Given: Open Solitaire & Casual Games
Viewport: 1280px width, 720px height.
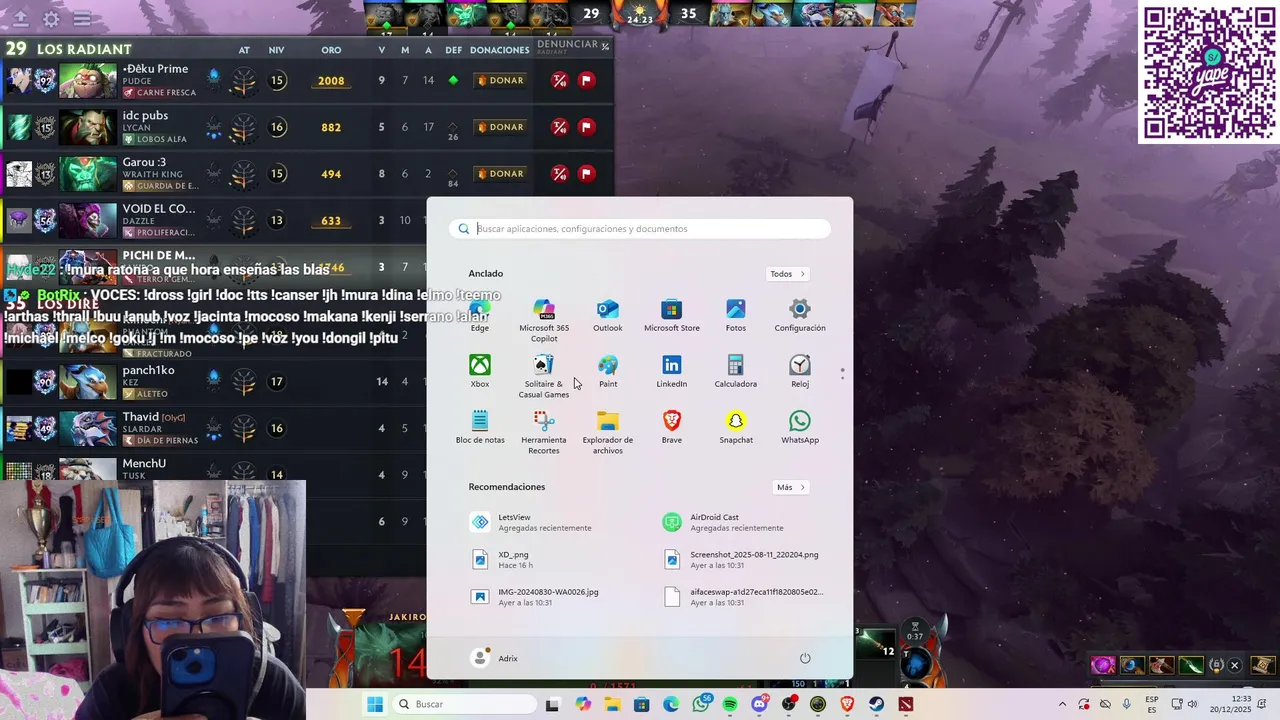Looking at the screenshot, I should click(544, 376).
